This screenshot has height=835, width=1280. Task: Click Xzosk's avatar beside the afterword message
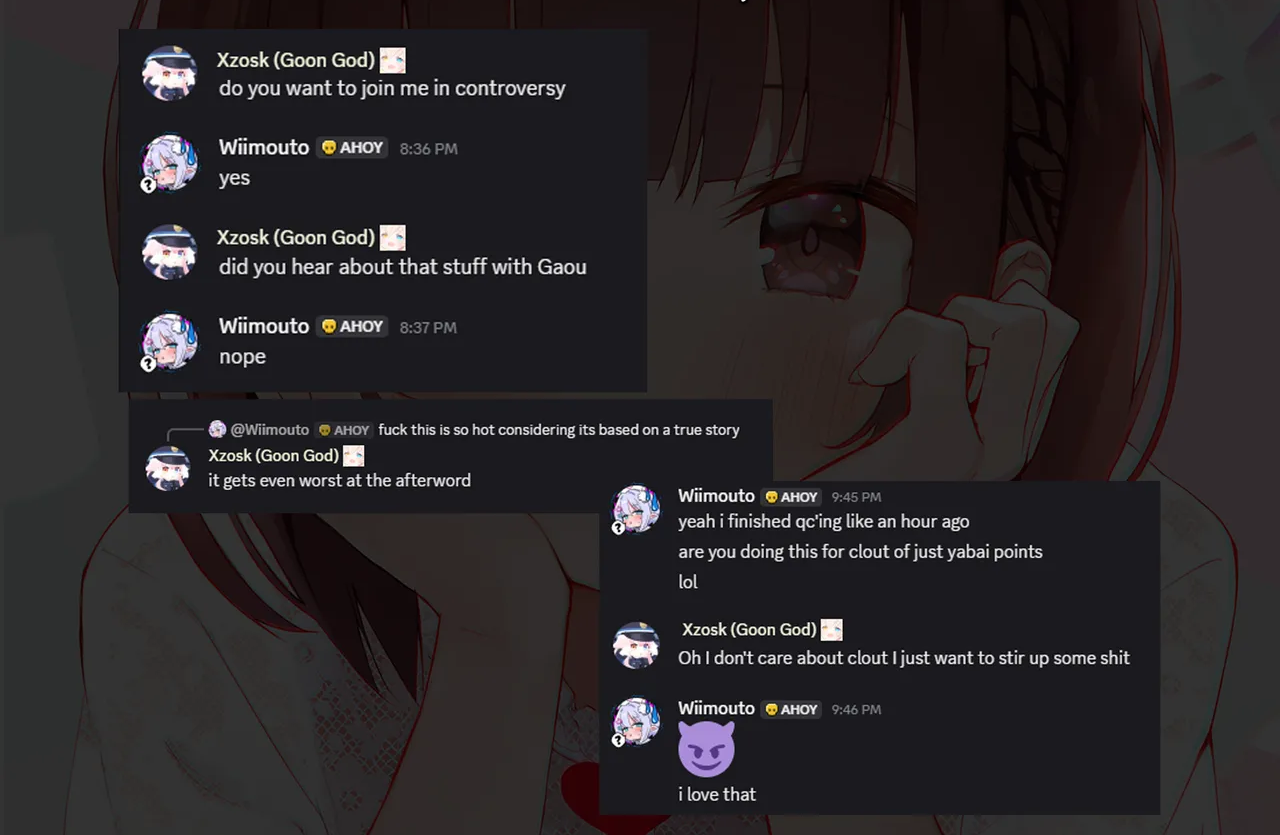(x=167, y=468)
